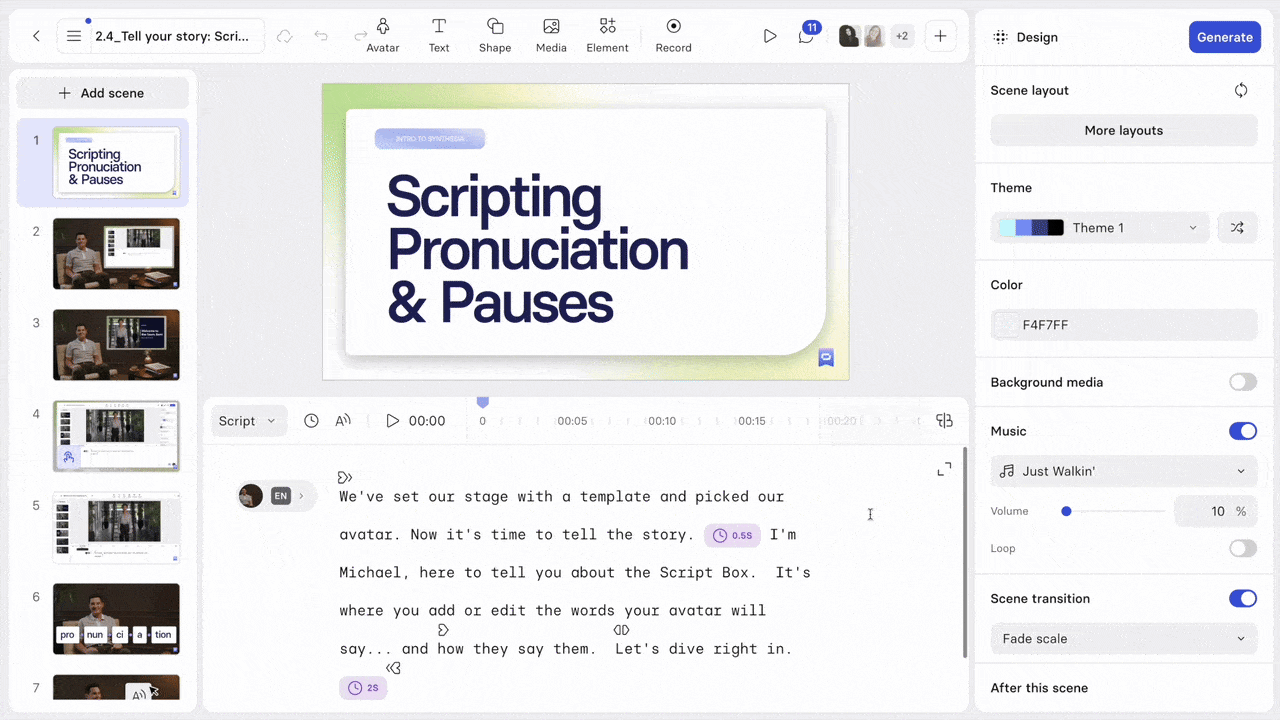Enable the Background media toggle
Image resolution: width=1280 pixels, height=720 pixels.
point(1243,382)
